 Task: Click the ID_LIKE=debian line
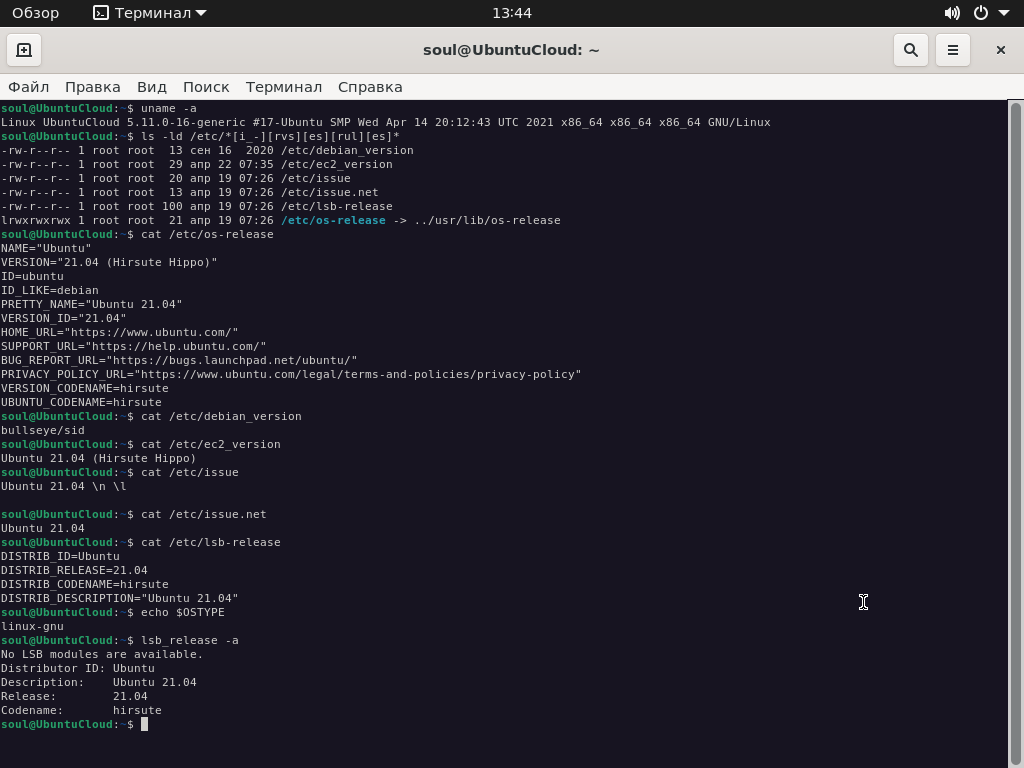(x=50, y=290)
